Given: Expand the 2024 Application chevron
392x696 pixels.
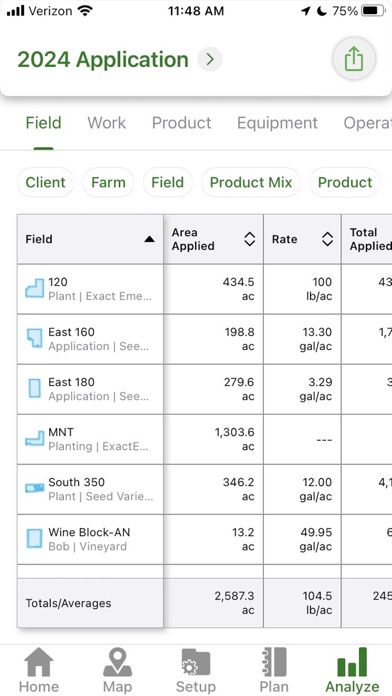Looking at the screenshot, I should tap(210, 59).
